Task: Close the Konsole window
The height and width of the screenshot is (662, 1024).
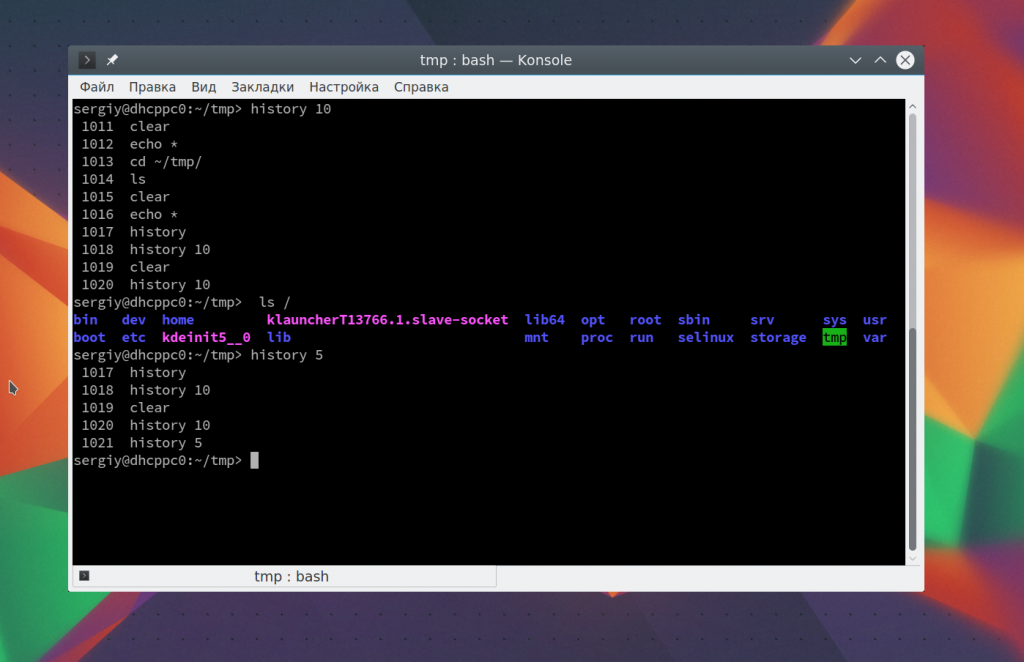Action: tap(905, 60)
